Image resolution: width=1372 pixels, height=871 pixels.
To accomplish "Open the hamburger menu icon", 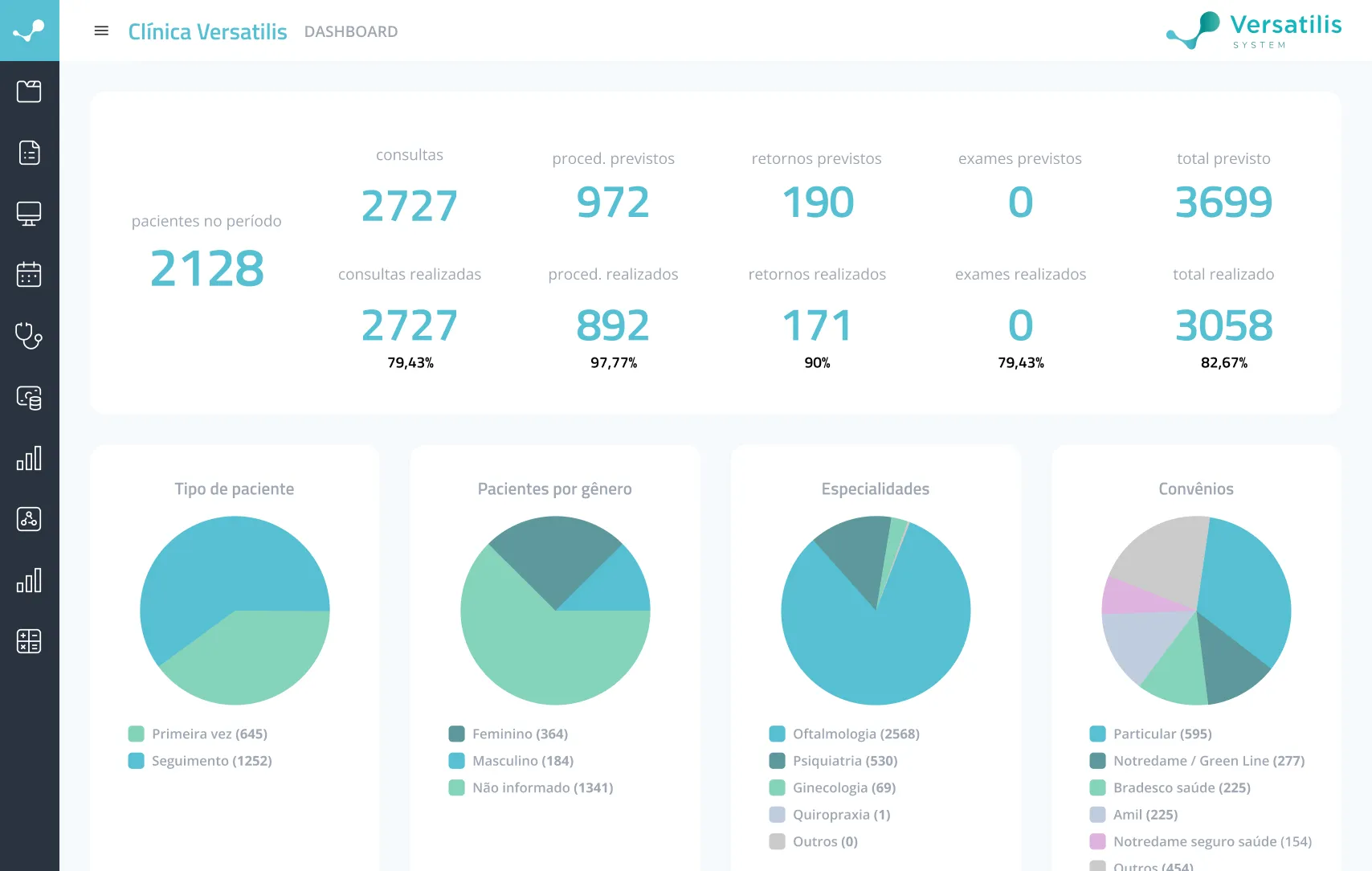I will [101, 31].
